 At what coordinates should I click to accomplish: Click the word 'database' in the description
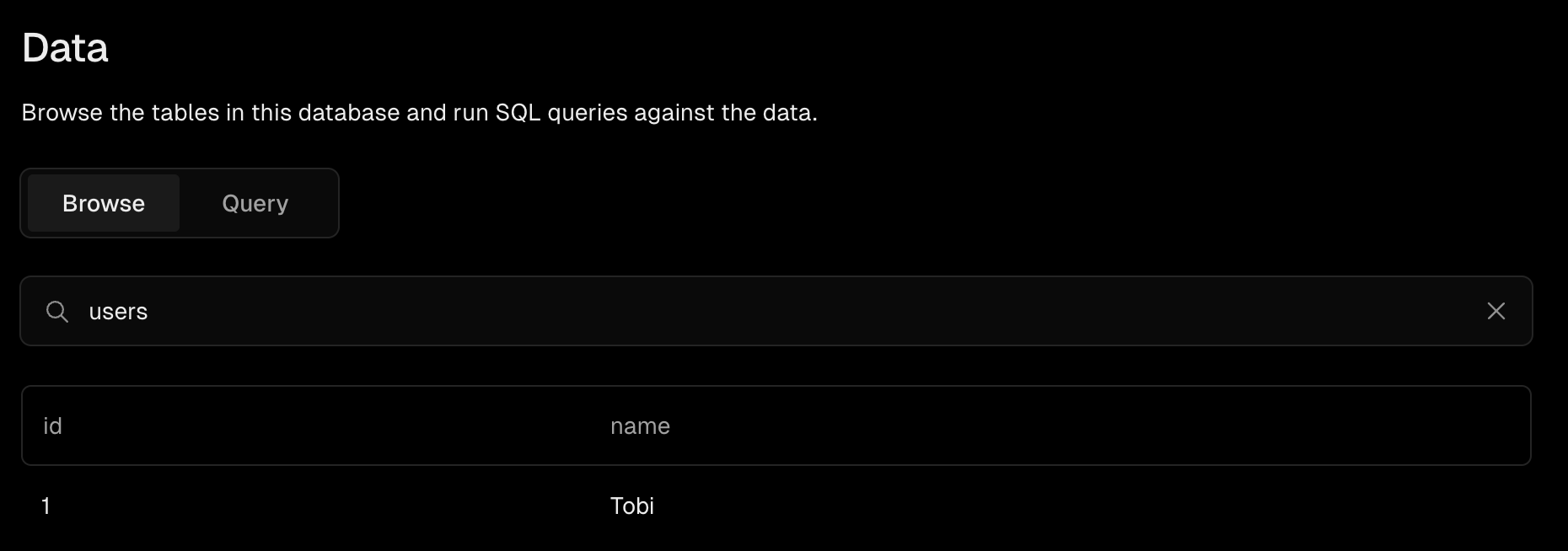349,113
